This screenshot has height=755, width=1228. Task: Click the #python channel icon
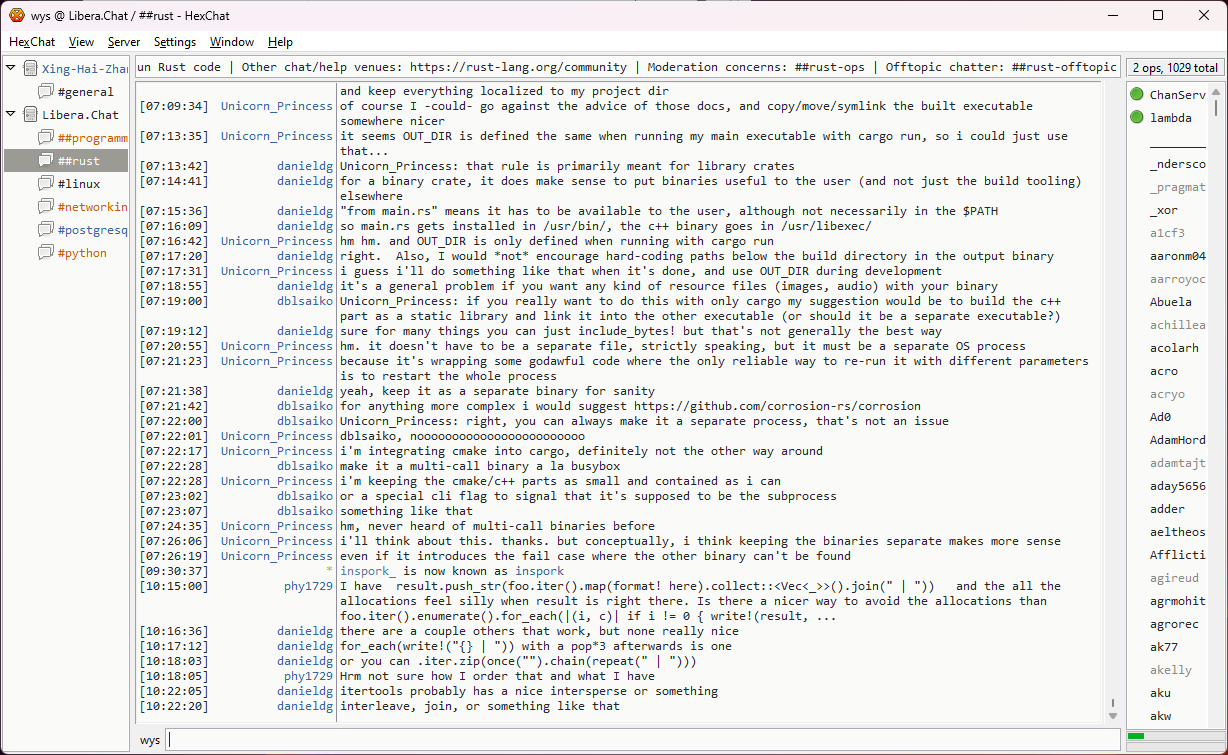click(46, 253)
